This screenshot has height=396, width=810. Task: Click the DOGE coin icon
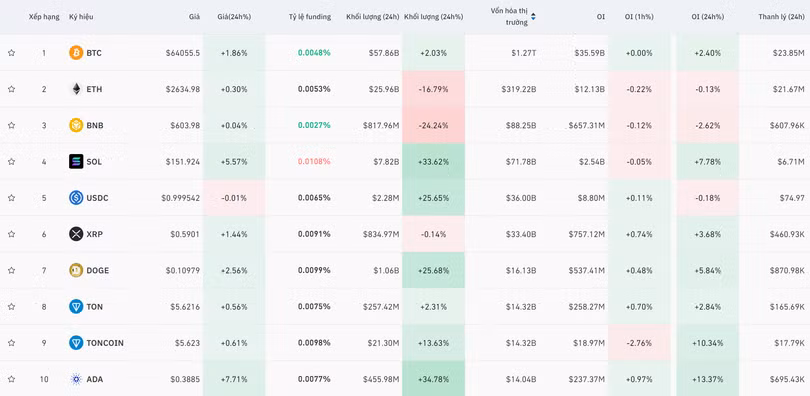pyautogui.click(x=76, y=270)
